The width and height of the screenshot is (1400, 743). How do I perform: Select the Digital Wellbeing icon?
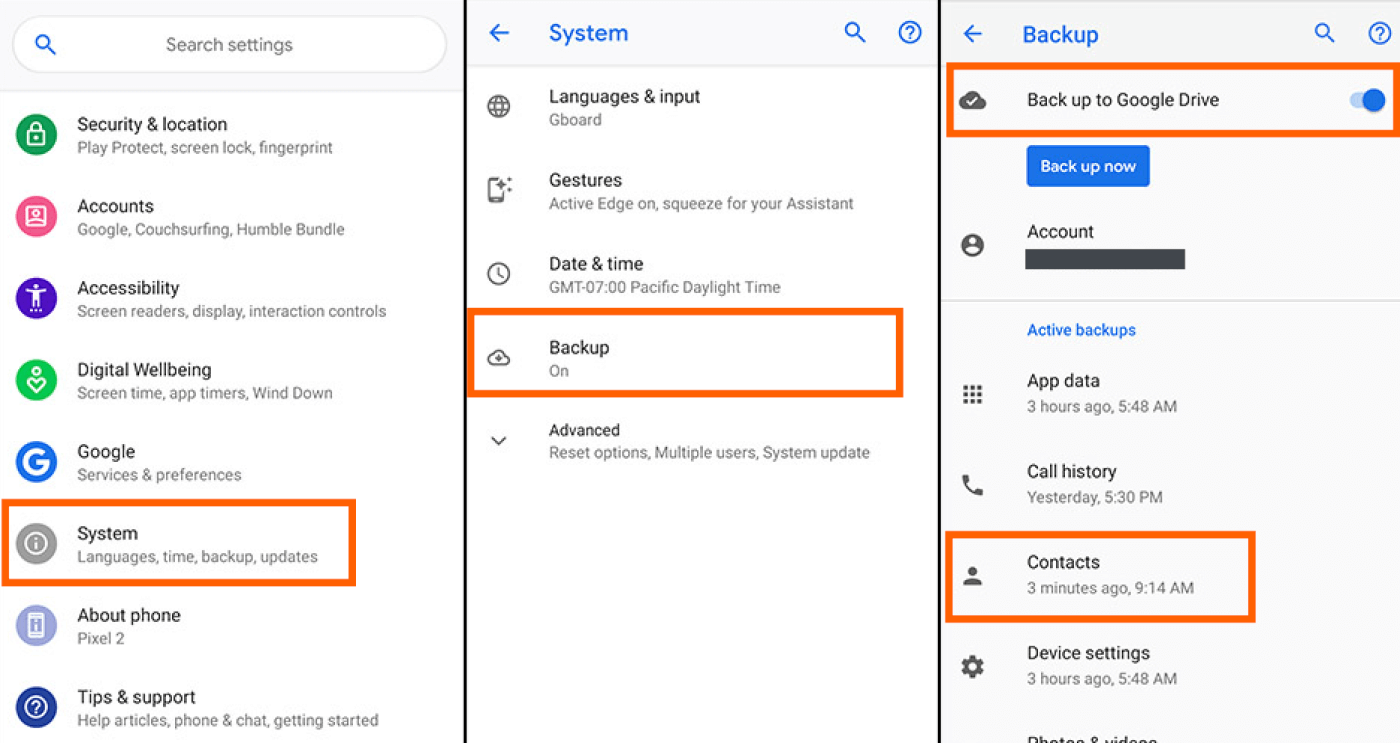(x=36, y=380)
